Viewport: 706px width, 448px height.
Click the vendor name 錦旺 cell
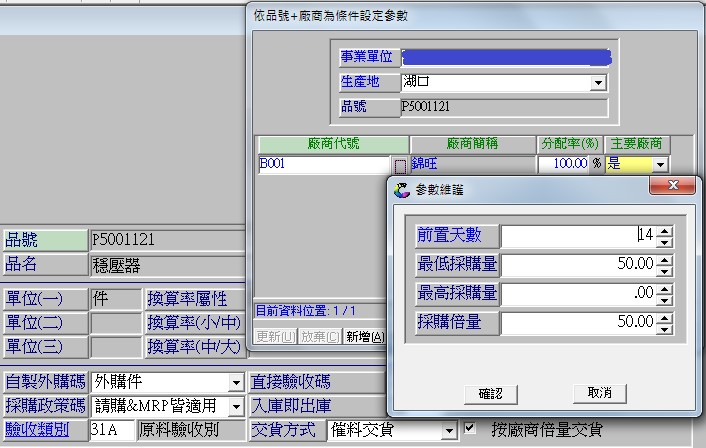(472, 164)
